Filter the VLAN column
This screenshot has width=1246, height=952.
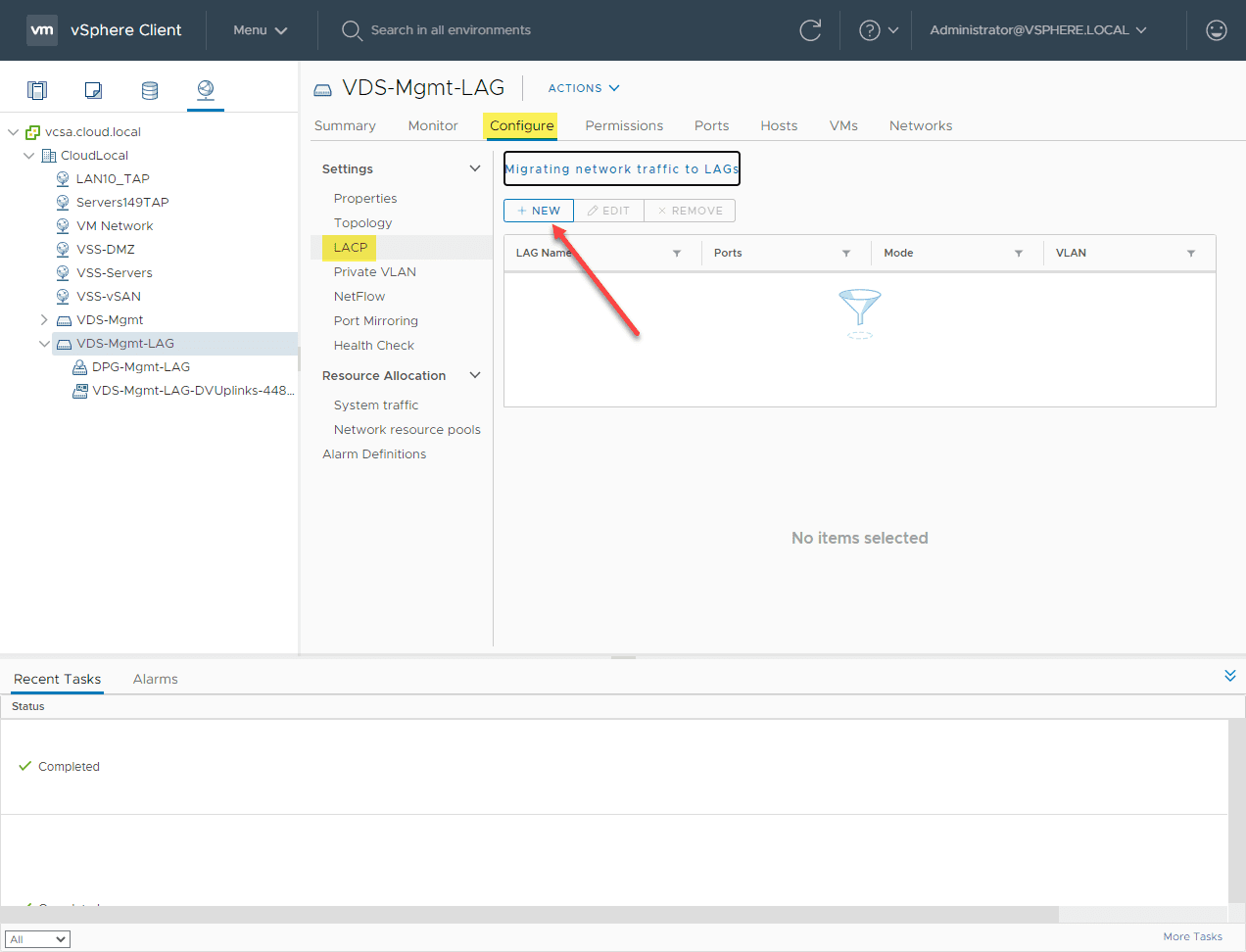(x=1191, y=253)
